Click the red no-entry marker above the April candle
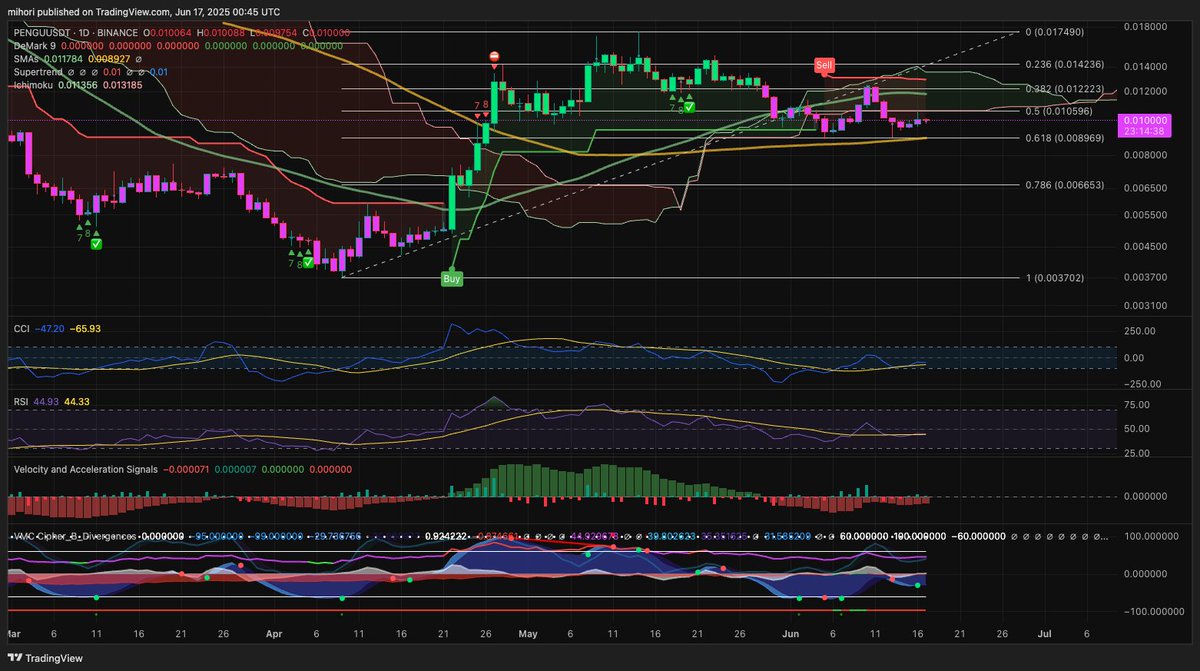1200x671 pixels. point(494,57)
